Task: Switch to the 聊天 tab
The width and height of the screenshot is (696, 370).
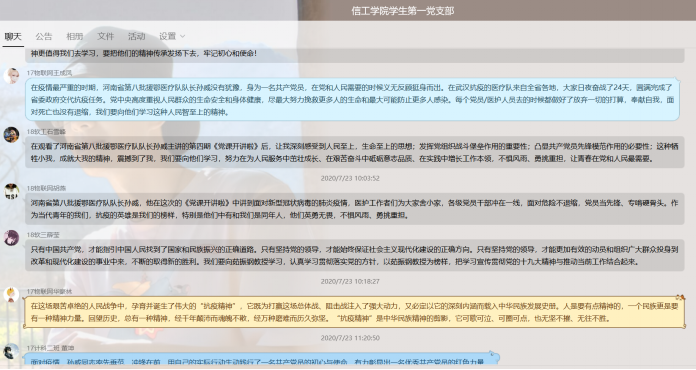Action: tap(13, 36)
